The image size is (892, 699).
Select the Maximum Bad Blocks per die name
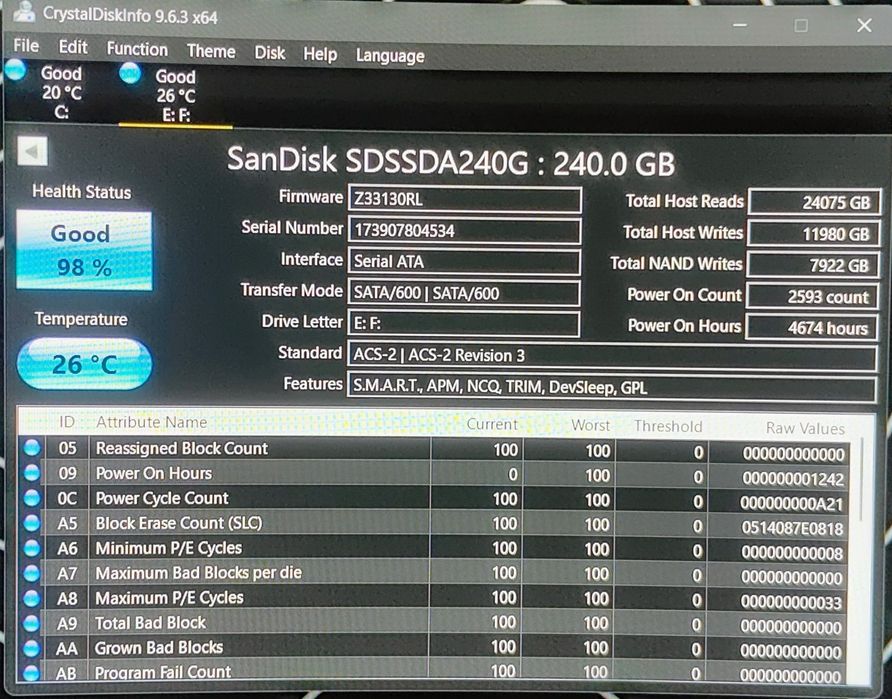[x=198, y=573]
